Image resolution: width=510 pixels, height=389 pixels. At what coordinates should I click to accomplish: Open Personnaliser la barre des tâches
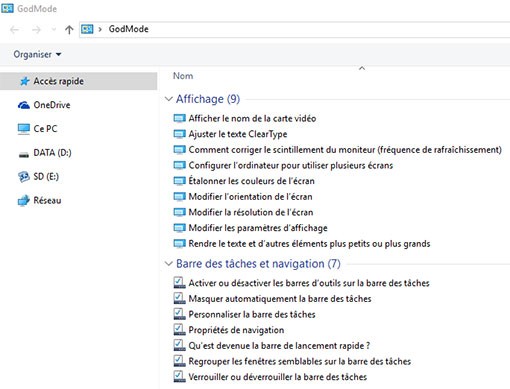click(252, 314)
